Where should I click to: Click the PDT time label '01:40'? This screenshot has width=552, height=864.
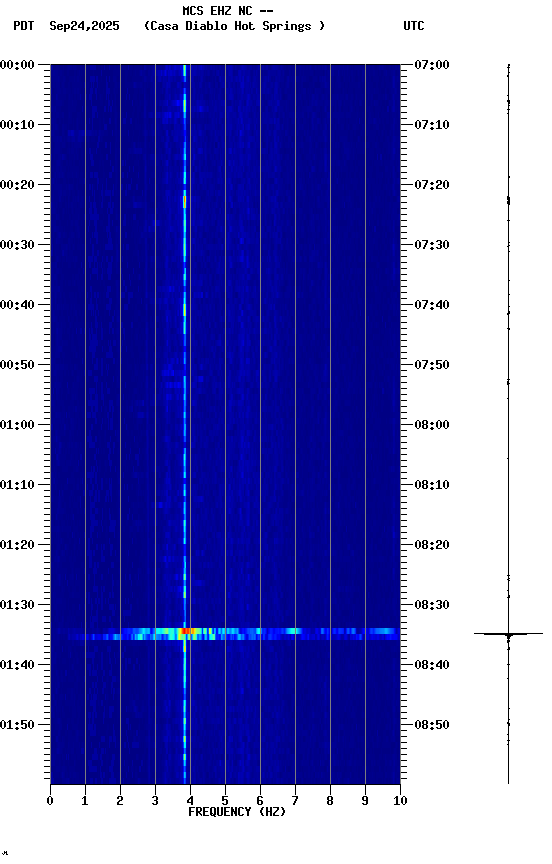coord(17,665)
